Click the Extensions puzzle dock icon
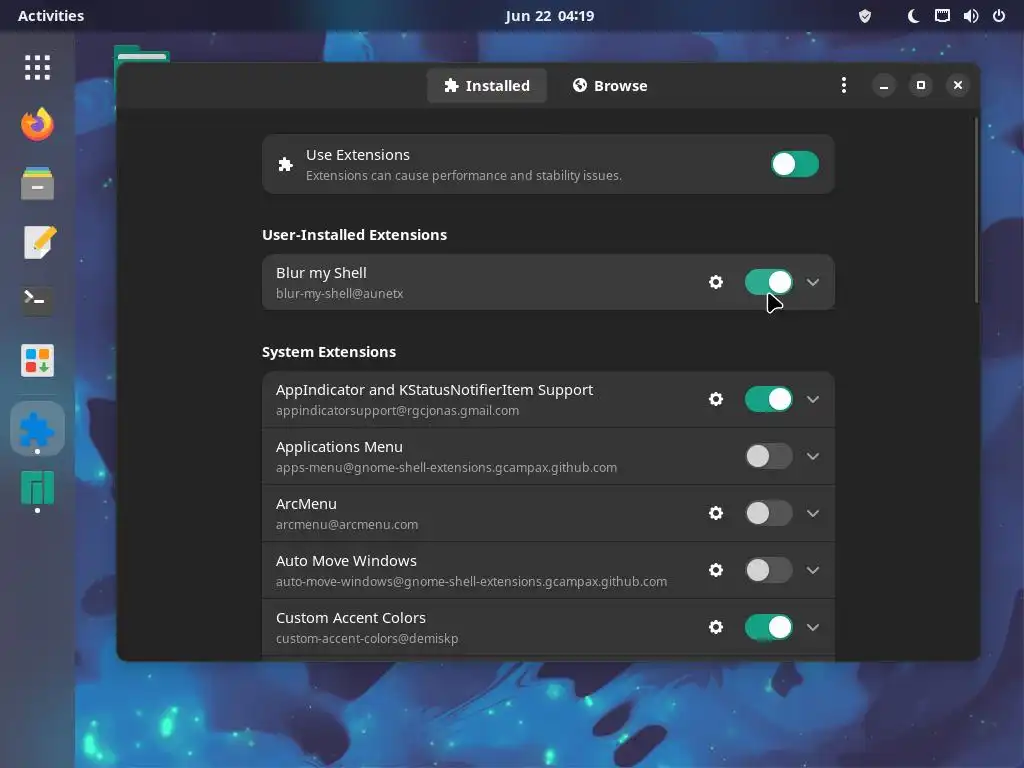Viewport: 1024px width, 768px height. (37, 429)
